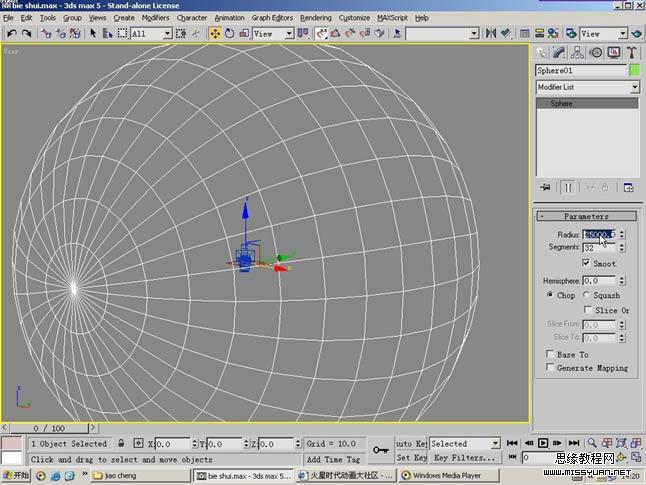Click the Undo arrow icon
This screenshot has width=646, height=485.
coord(12,33)
